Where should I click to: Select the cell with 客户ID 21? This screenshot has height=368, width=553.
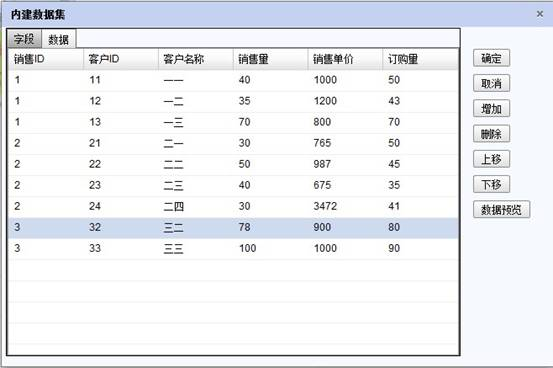pyautogui.click(x=121, y=143)
